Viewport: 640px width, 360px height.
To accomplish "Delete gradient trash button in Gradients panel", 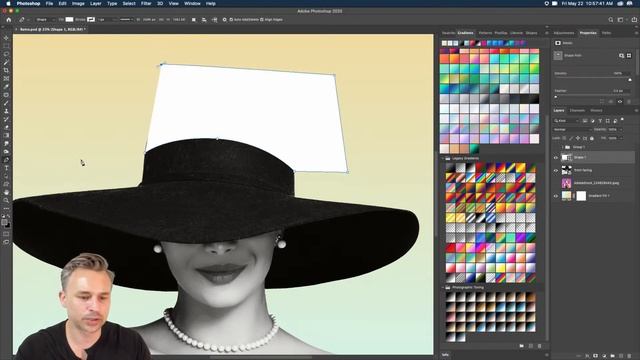I will (x=540, y=346).
